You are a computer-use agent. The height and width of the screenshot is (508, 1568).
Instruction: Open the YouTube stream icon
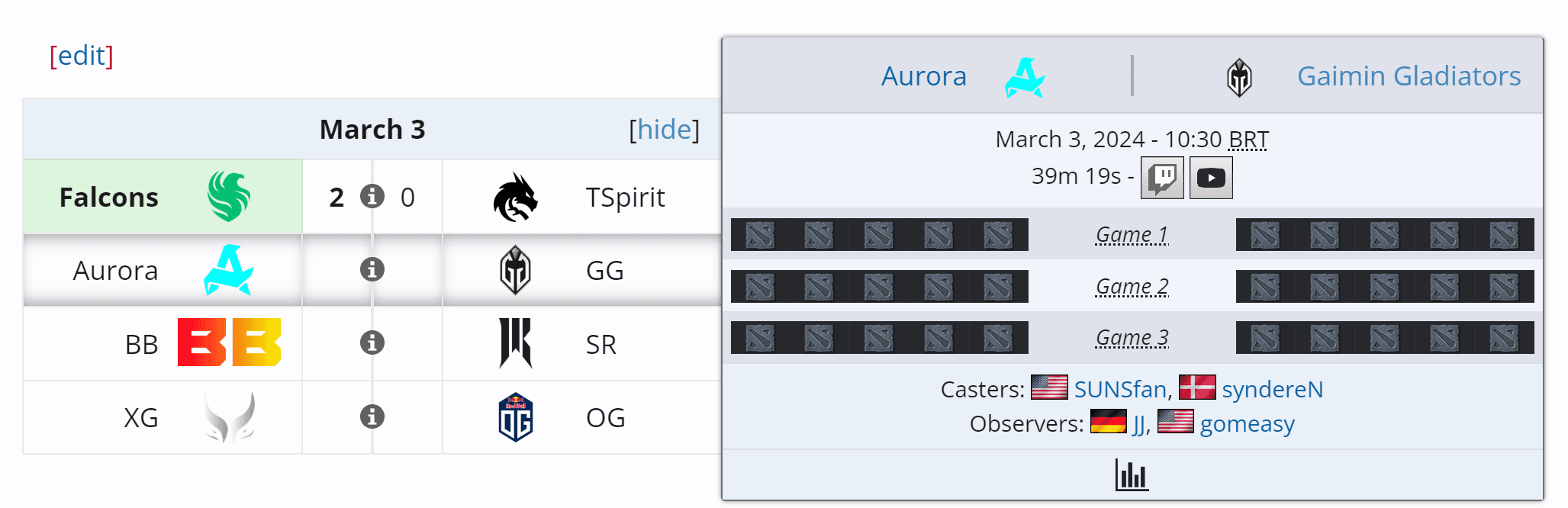tap(1211, 177)
